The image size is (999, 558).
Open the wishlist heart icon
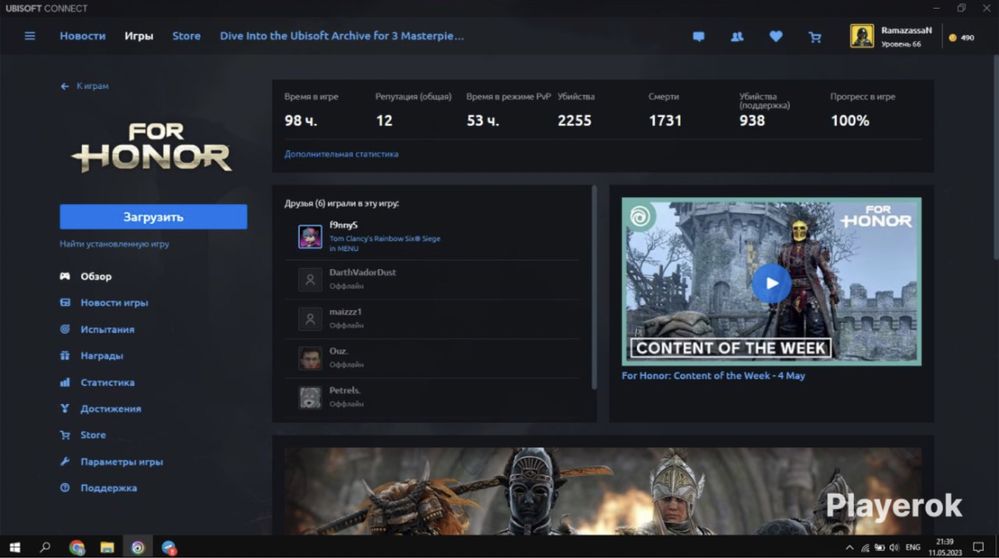775,36
